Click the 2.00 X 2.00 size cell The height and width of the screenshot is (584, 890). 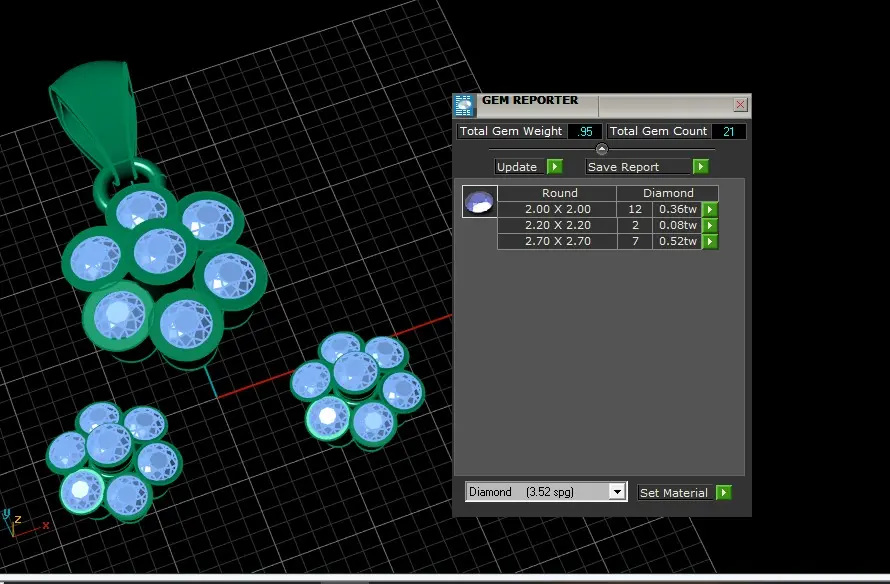557,209
